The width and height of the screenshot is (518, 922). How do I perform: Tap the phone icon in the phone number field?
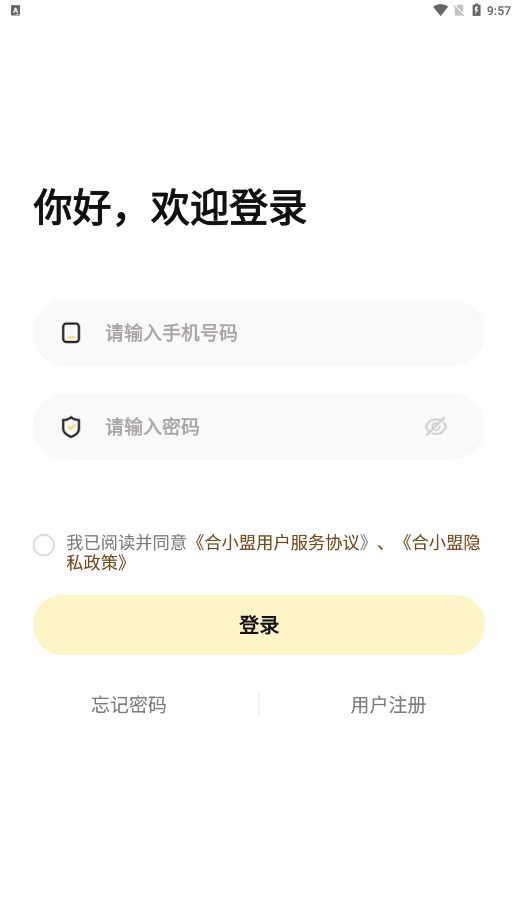point(71,333)
